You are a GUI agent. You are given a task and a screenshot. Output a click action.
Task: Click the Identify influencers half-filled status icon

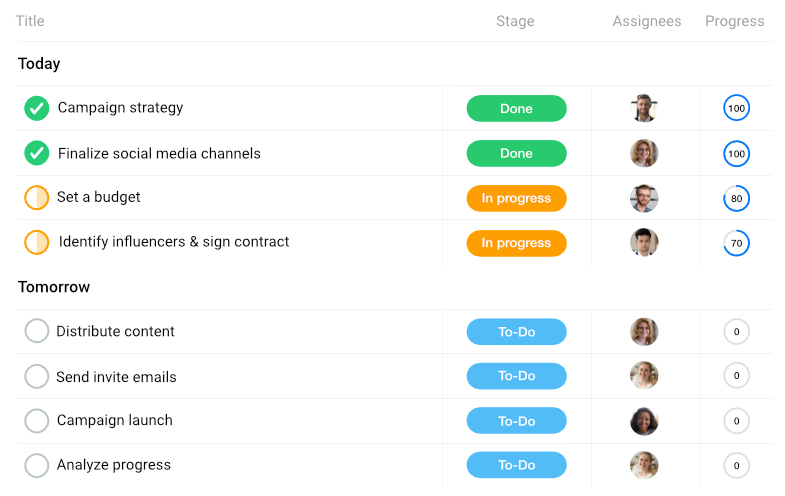tap(37, 242)
